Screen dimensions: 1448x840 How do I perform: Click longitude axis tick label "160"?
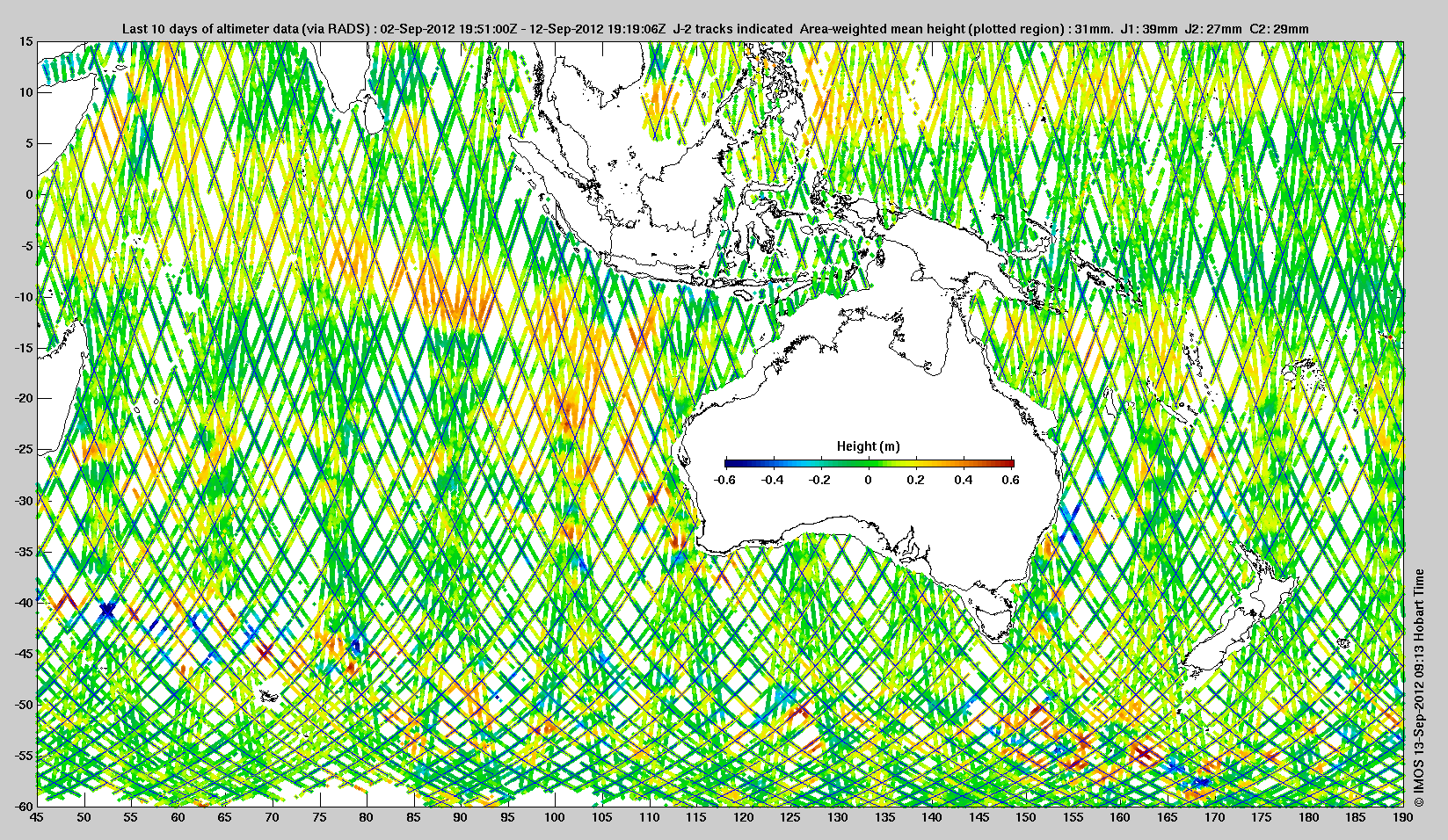coord(1120,817)
